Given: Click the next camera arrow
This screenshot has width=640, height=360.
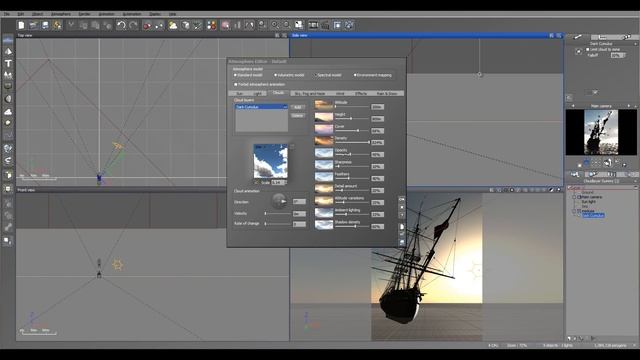Looking at the screenshot, I should coord(629,106).
